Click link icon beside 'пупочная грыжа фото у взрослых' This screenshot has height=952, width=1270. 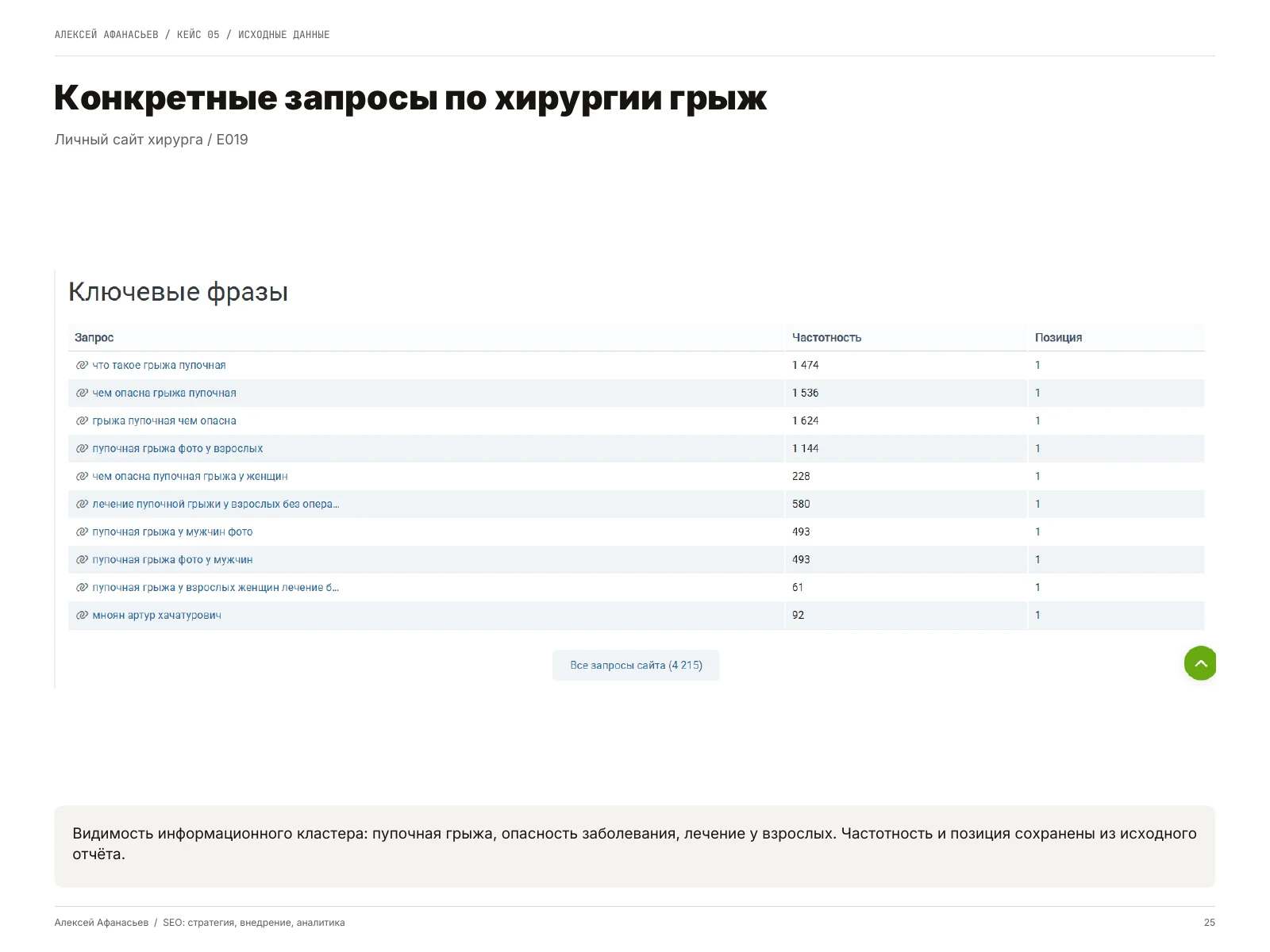82,448
